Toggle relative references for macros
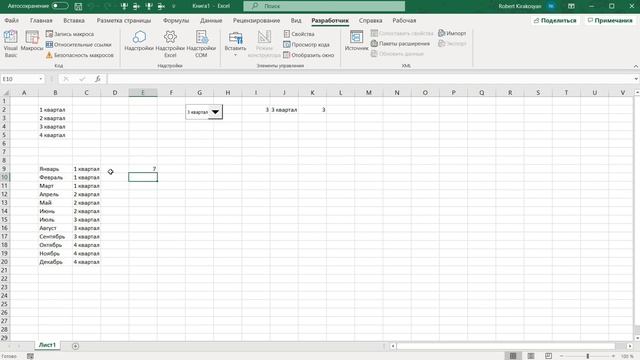The image size is (640, 360). click(x=78, y=44)
